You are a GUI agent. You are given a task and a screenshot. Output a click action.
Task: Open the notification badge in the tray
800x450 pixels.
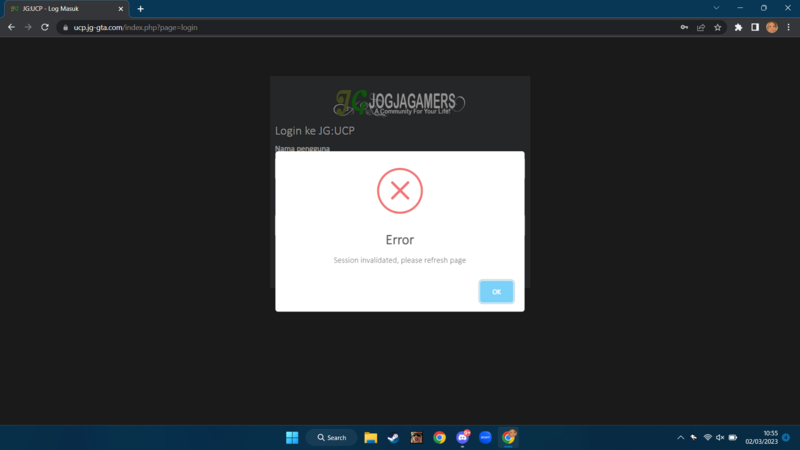click(786, 437)
